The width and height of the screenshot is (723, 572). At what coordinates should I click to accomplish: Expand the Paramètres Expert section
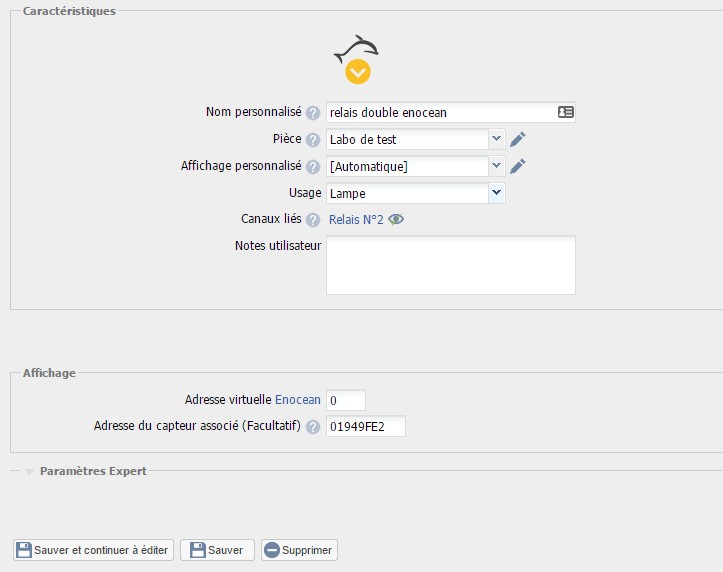(92, 471)
